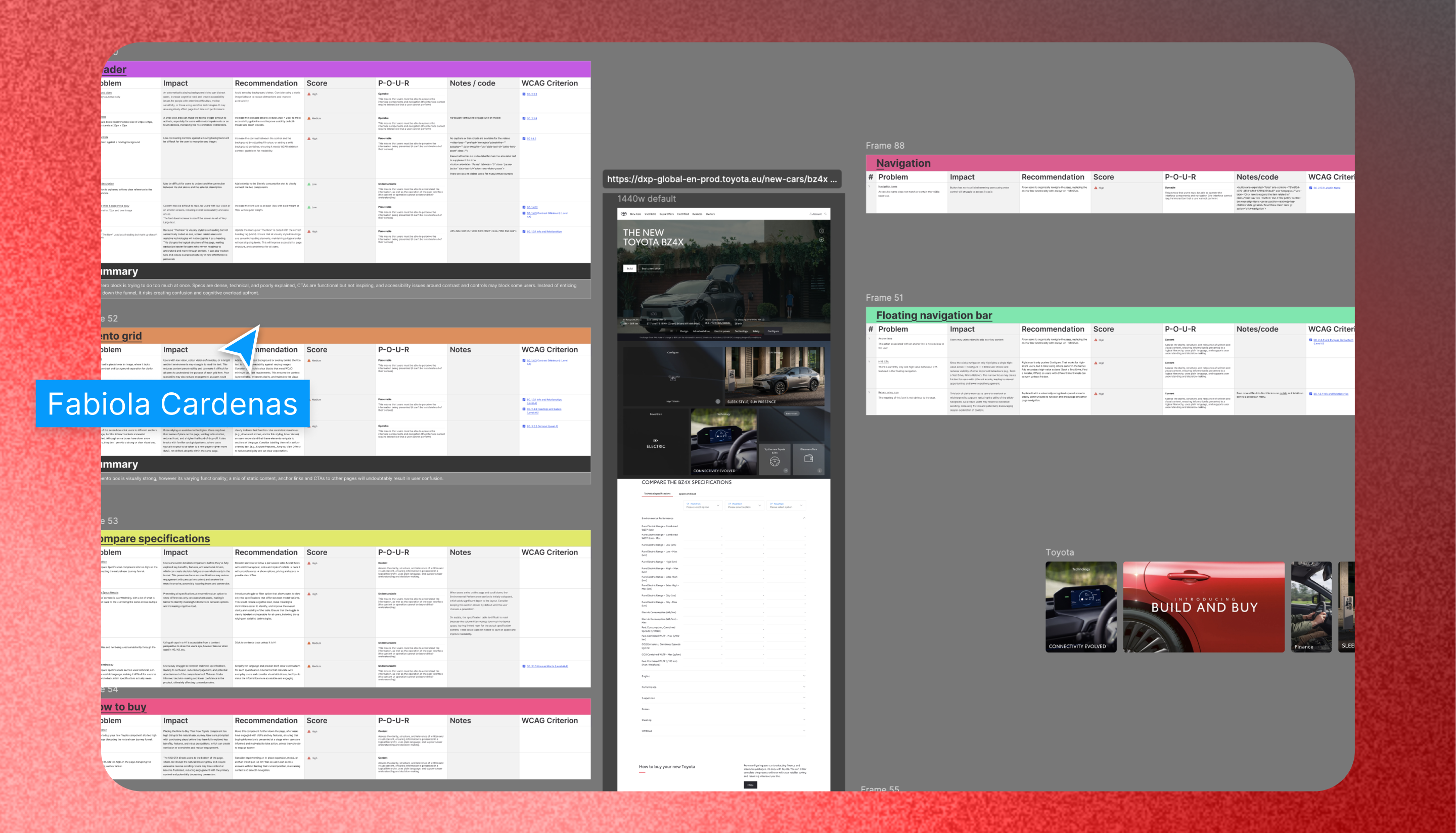
Task: Click the warning icon in the HVB CTA row
Action: coord(1096,363)
